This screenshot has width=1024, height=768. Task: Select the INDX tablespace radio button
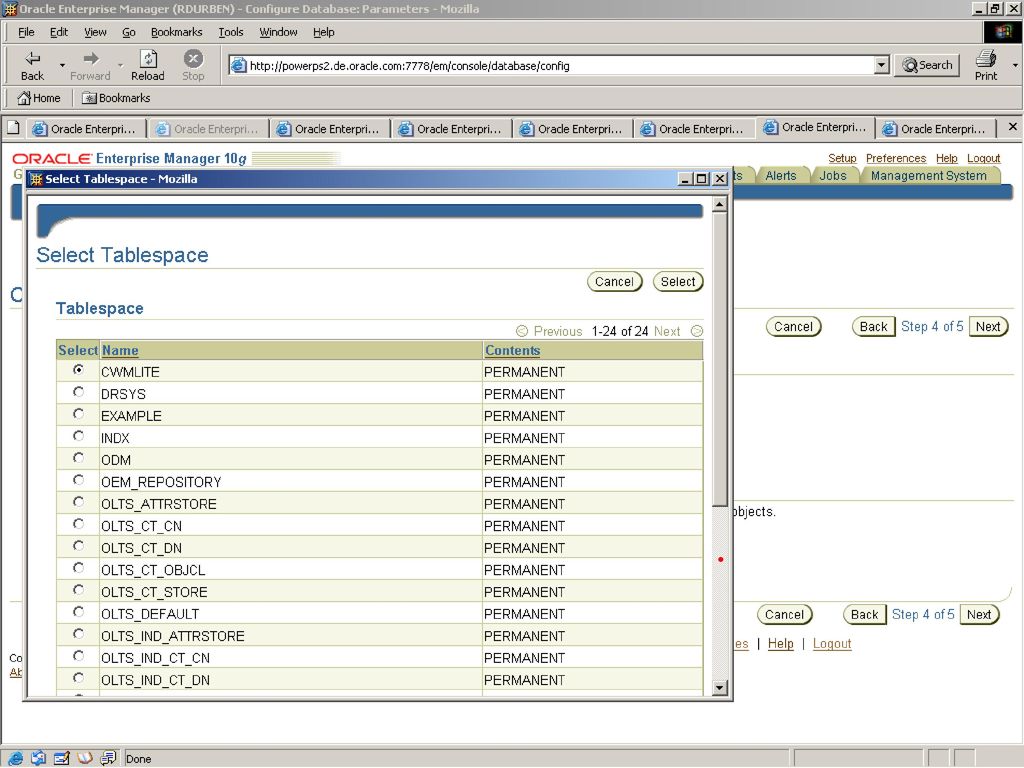click(x=78, y=436)
